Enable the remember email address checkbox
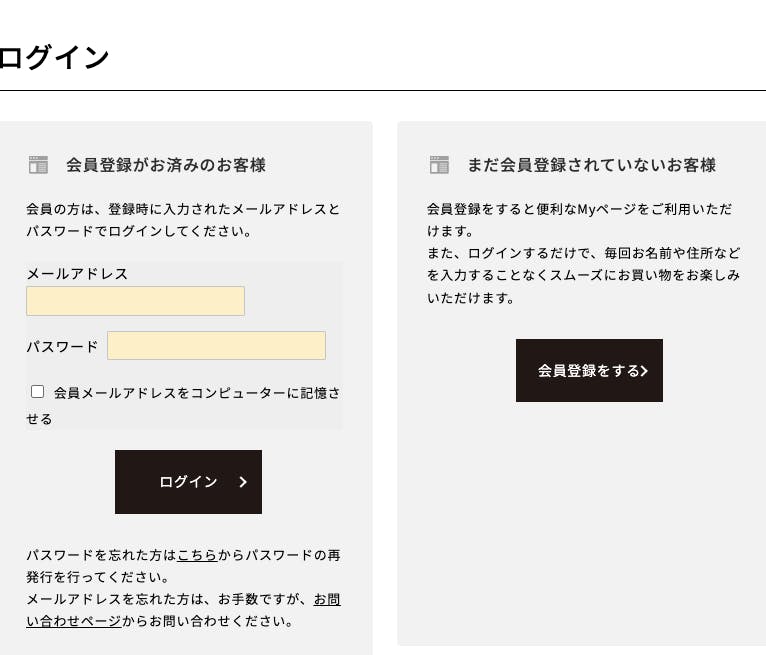Viewport: 766px width, 655px height. [x=38, y=392]
